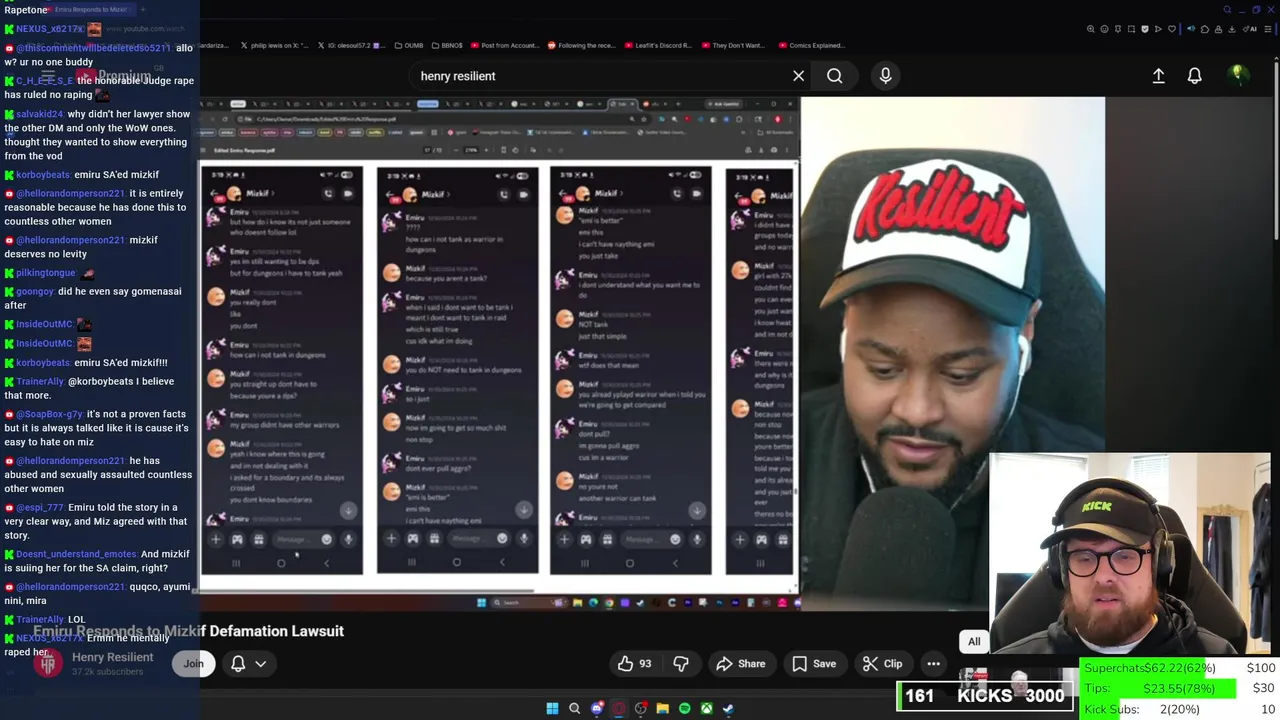Click the video player showing Discord screenshots
The height and width of the screenshot is (720, 1280).
[x=652, y=352]
